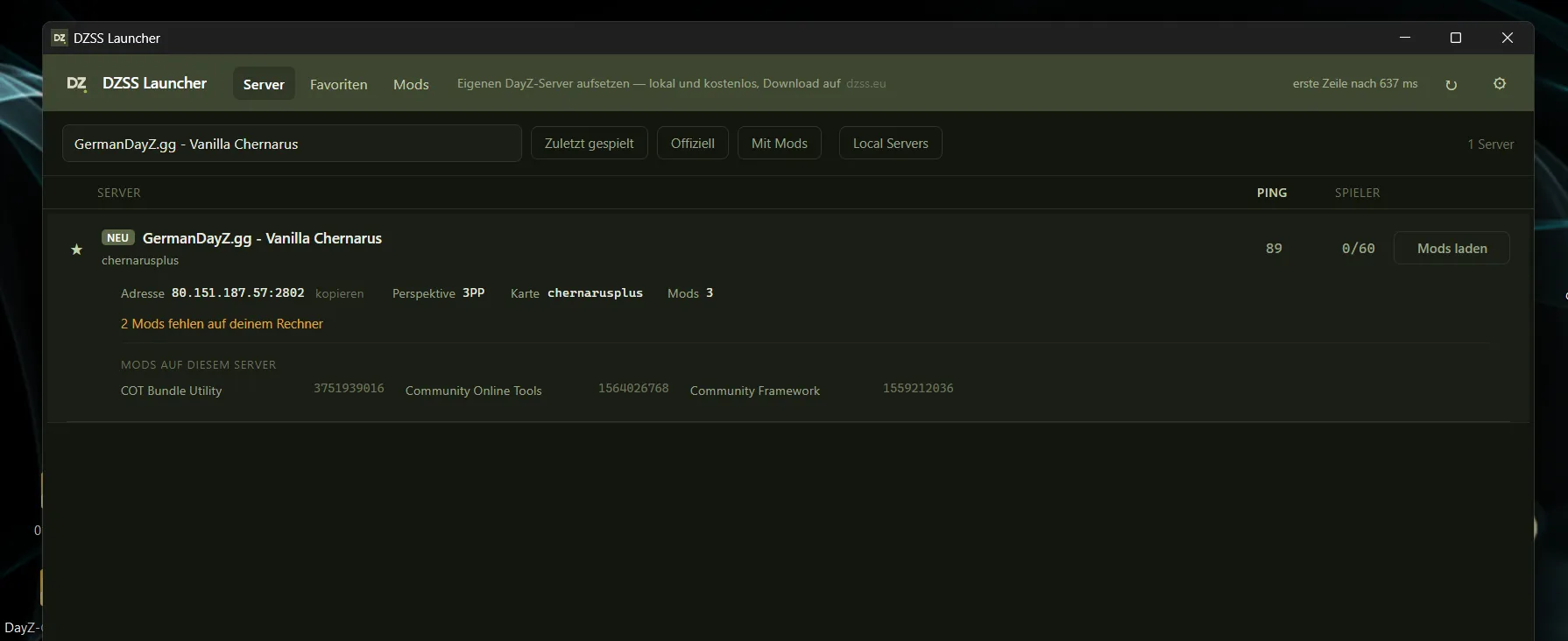Click the mod ID 1564026768

633,388
